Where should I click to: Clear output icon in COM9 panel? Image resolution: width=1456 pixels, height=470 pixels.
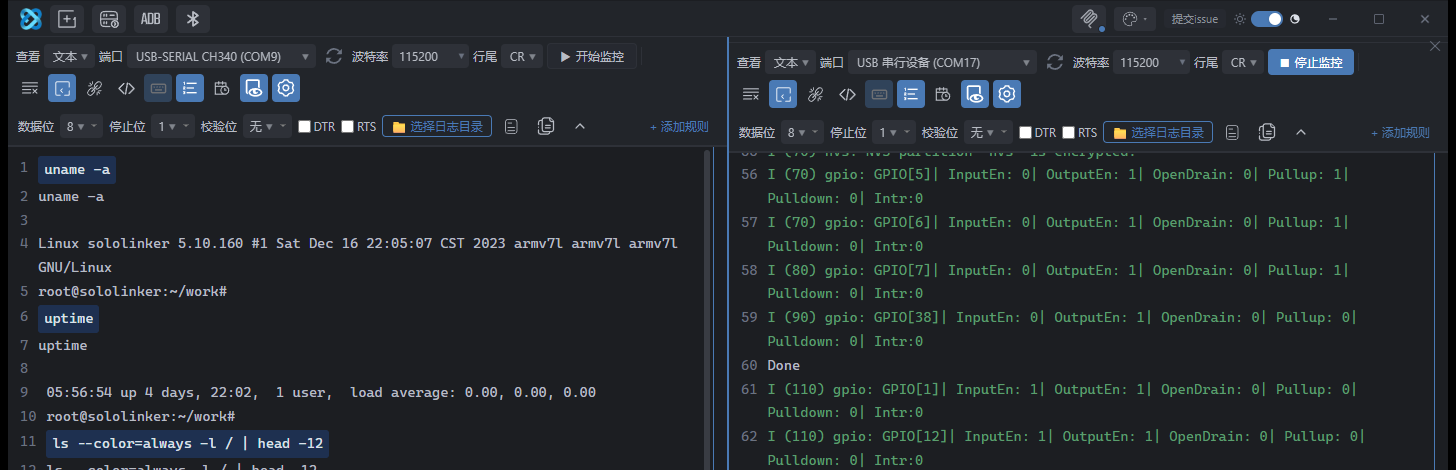click(30, 88)
